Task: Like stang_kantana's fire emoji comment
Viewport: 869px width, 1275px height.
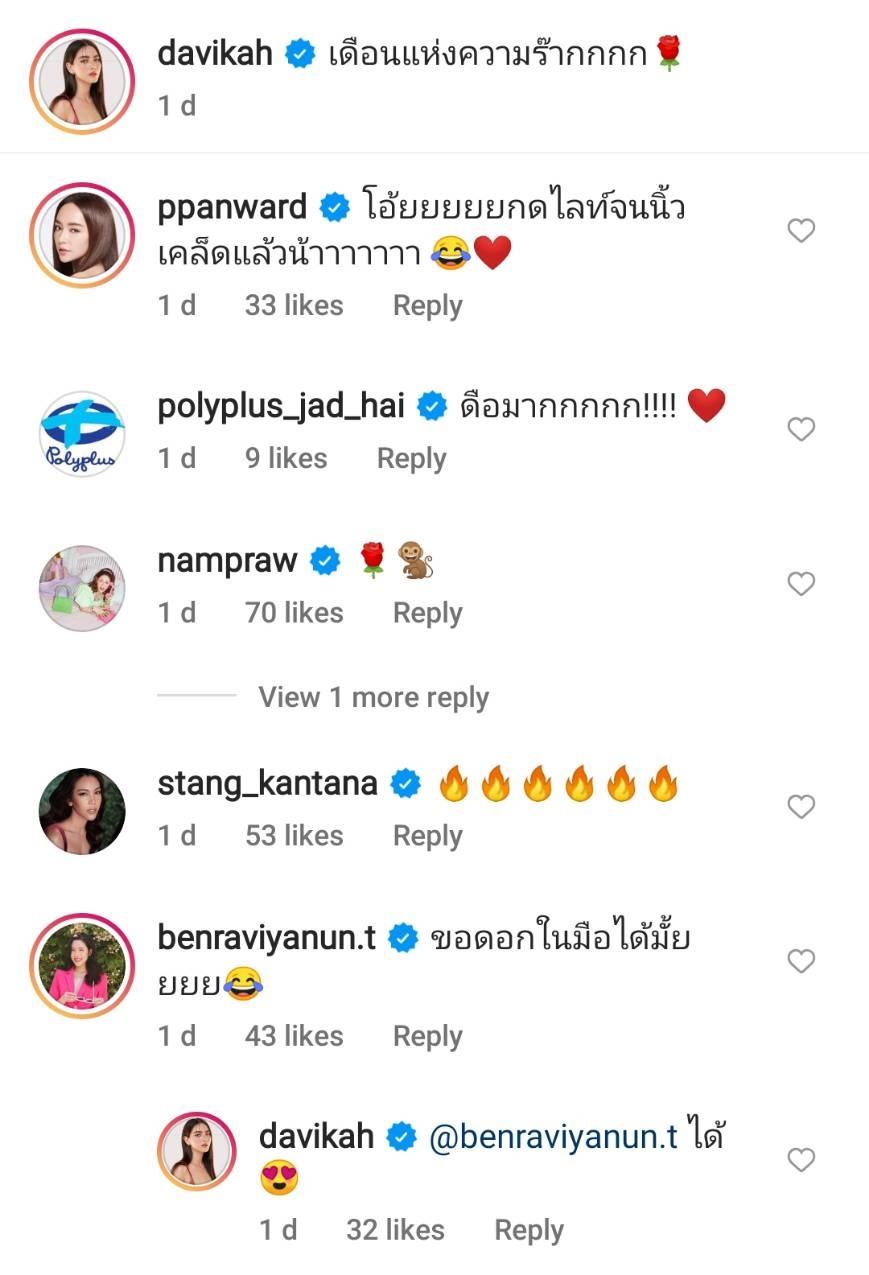Action: (801, 806)
